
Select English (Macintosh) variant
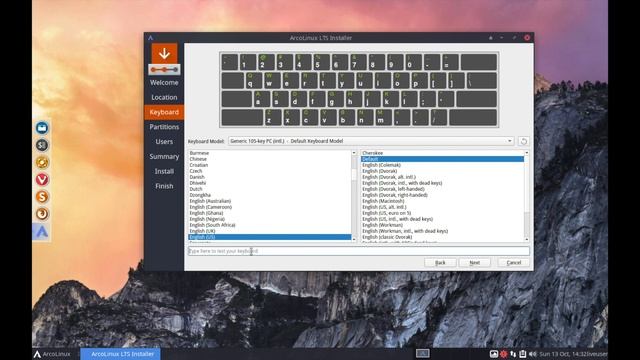[x=442, y=201]
